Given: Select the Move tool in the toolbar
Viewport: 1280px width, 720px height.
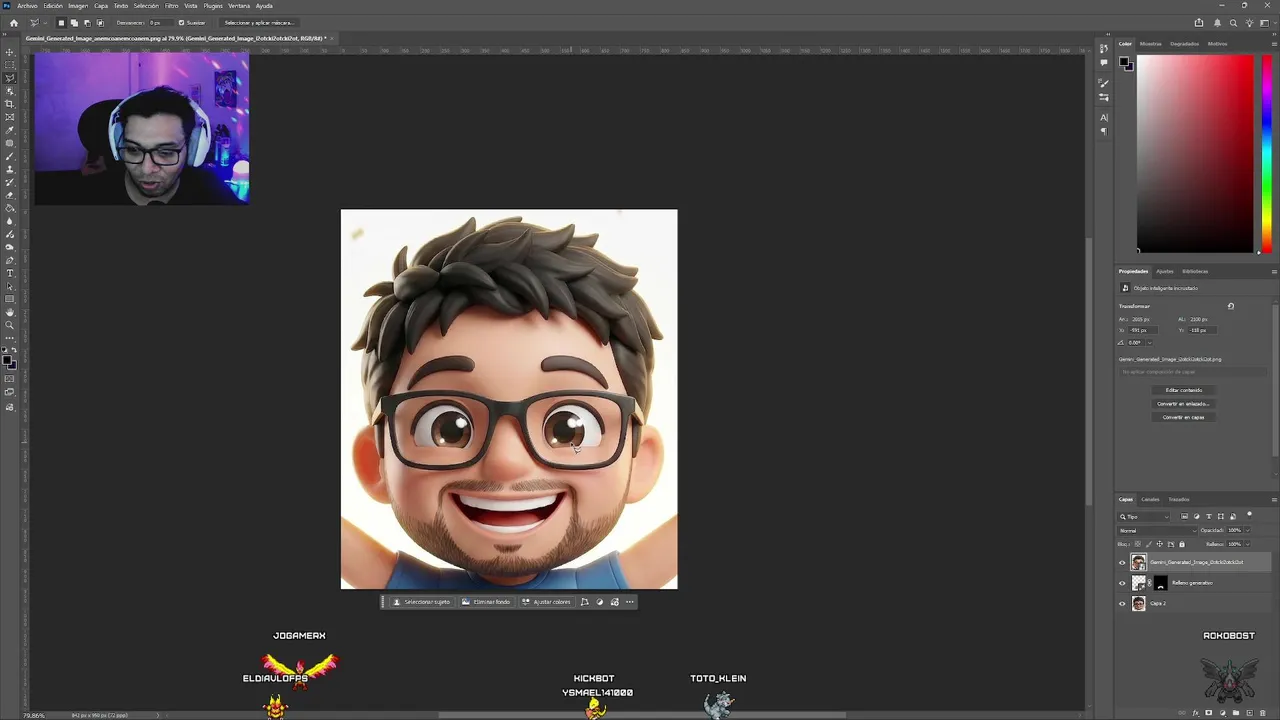Looking at the screenshot, I should pos(10,52).
